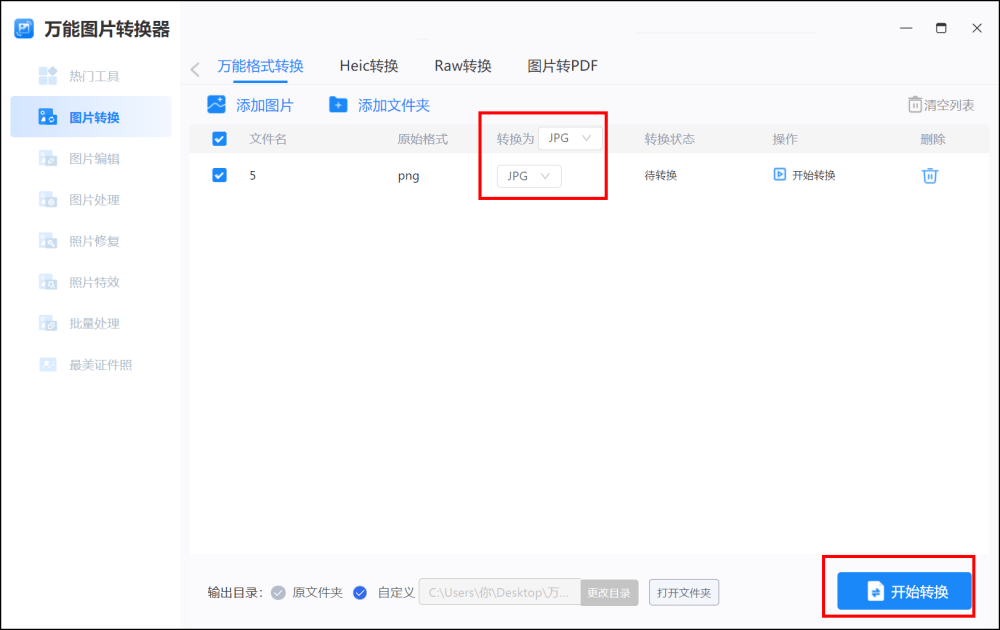Go back with the left chevron arrow
Screen dimensions: 1000x630
point(195,69)
